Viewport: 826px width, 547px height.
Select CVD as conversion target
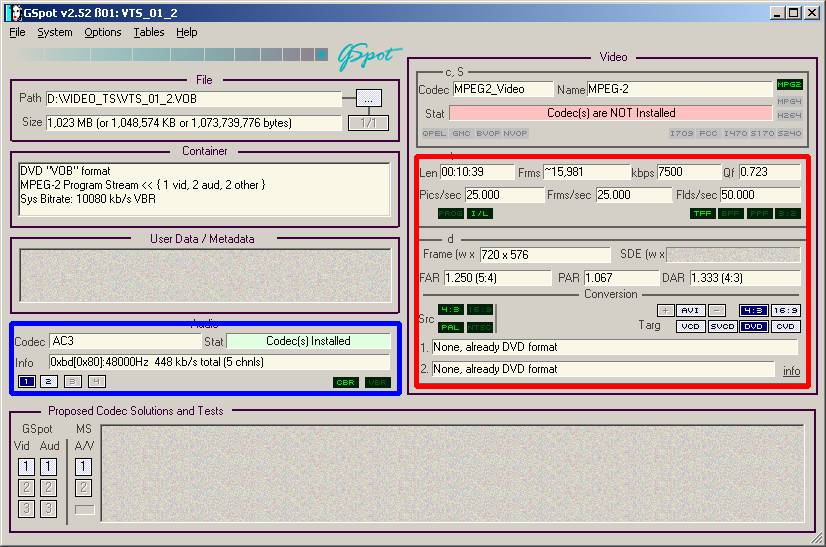(x=785, y=327)
